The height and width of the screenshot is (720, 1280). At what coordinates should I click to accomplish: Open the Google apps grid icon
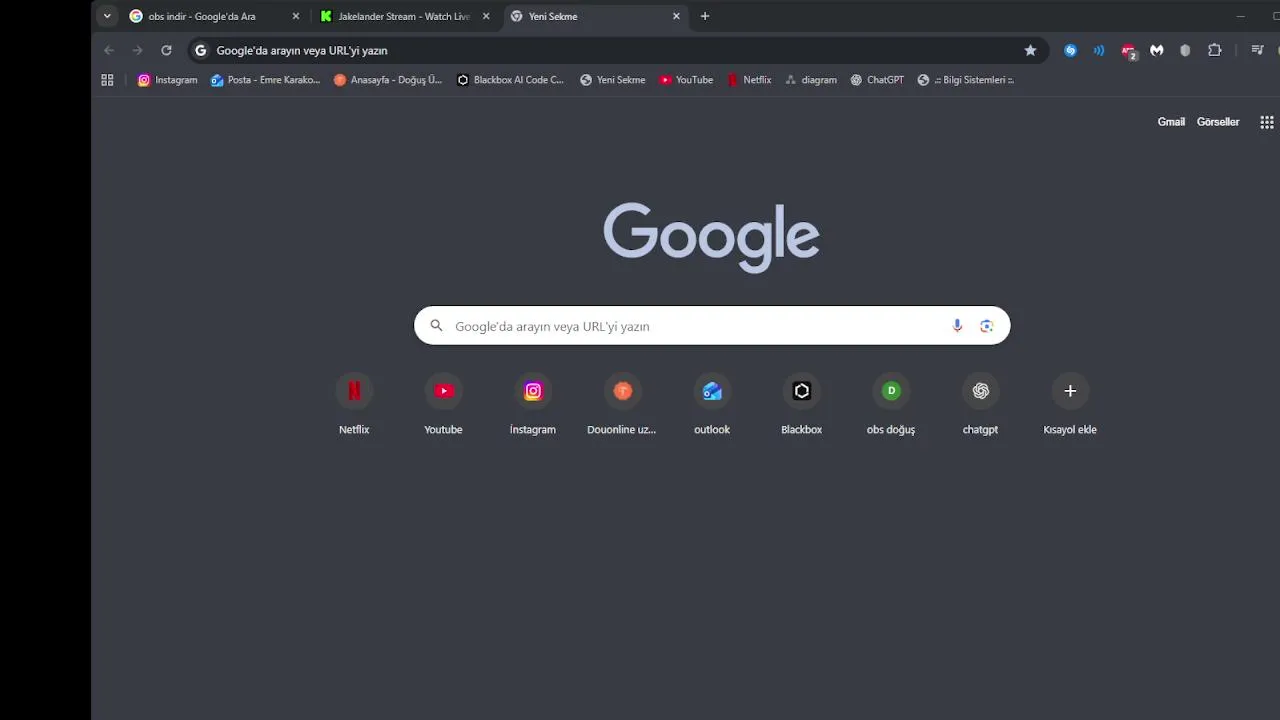(1267, 122)
